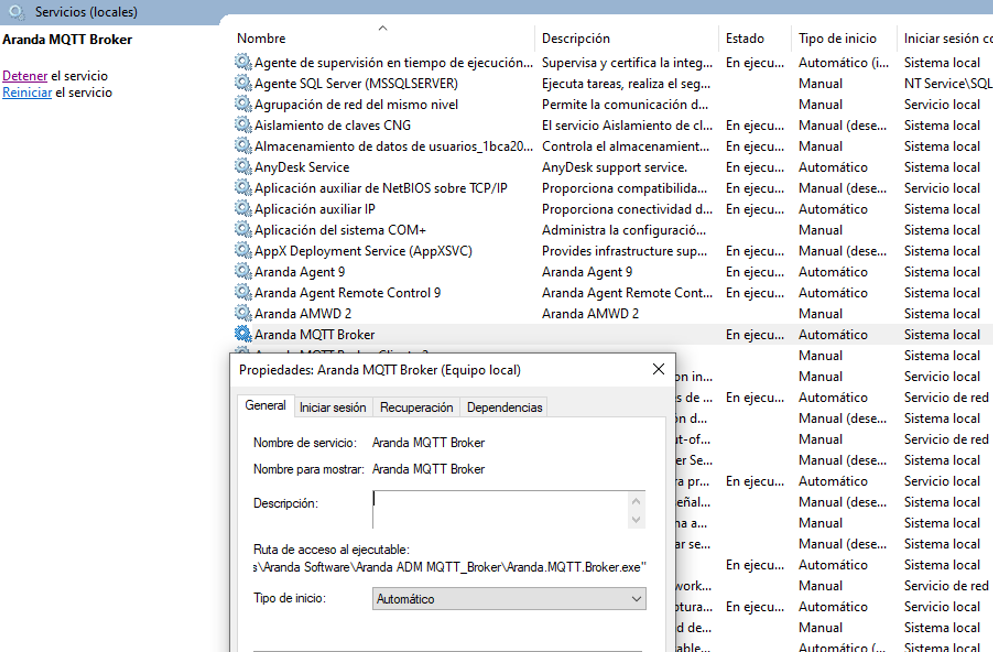Switch to the Dependencias tab
The image size is (993, 652).
coord(504,408)
